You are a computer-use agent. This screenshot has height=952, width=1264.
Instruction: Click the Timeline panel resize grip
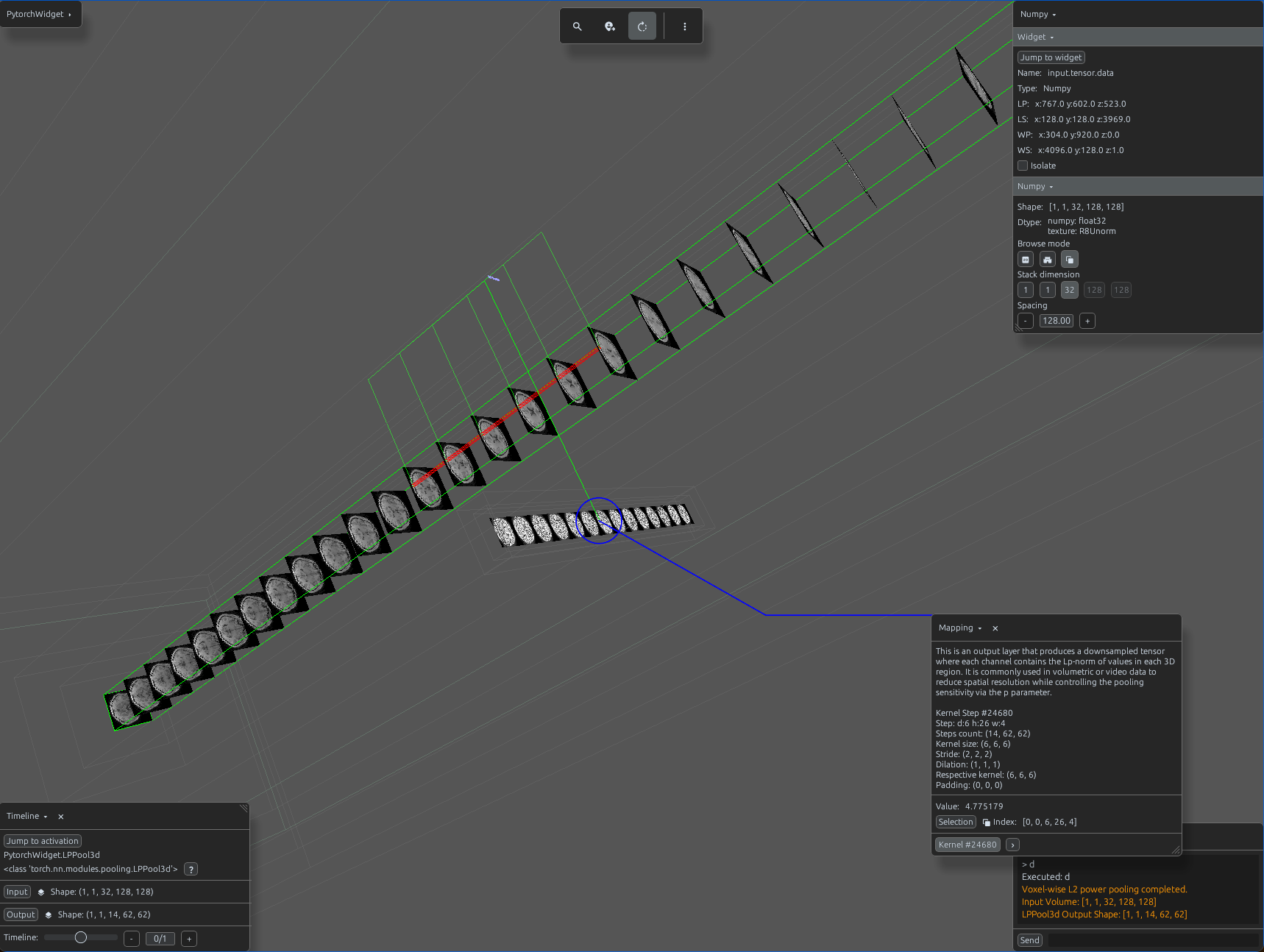[x=244, y=809]
